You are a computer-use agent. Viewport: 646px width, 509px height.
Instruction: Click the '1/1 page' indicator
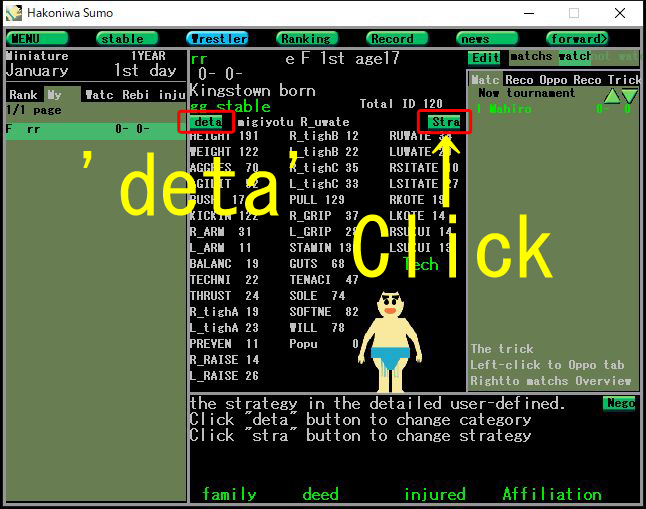pyautogui.click(x=33, y=110)
